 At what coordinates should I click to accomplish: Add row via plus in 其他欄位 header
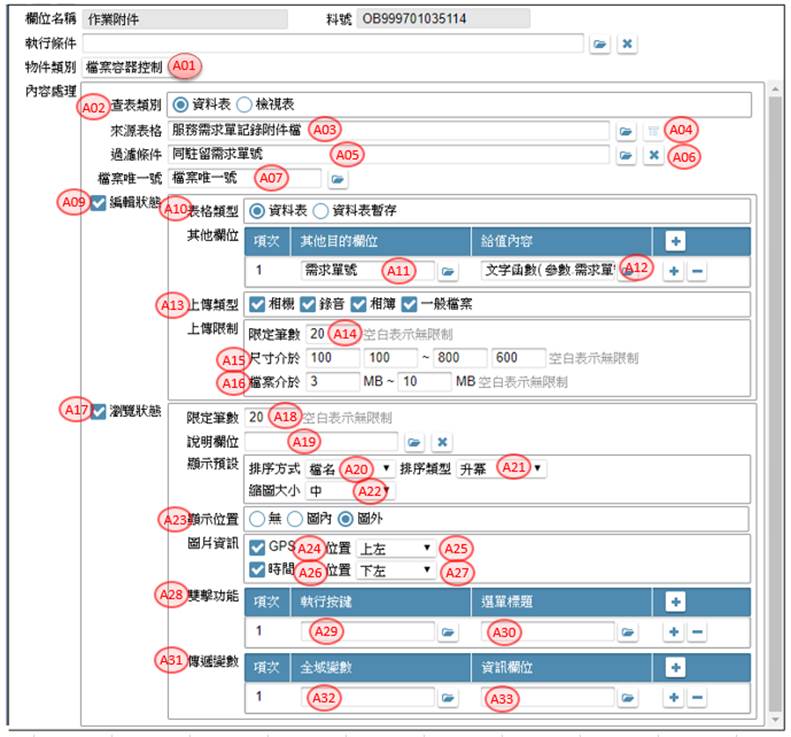675,241
